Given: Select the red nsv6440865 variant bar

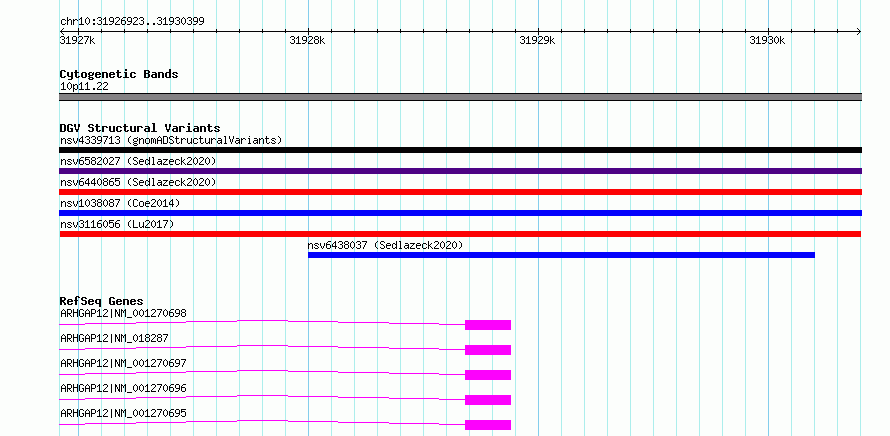Looking at the screenshot, I should pos(460,192).
